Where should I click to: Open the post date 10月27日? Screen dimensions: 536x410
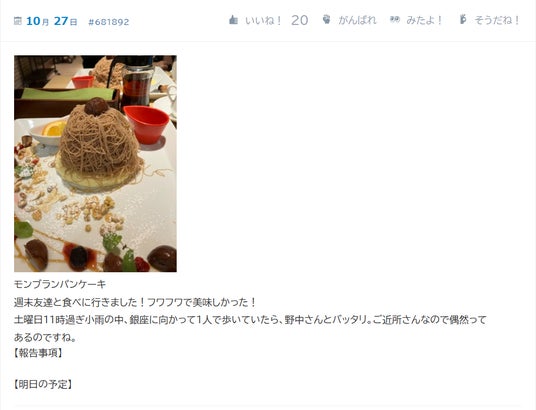point(52,21)
